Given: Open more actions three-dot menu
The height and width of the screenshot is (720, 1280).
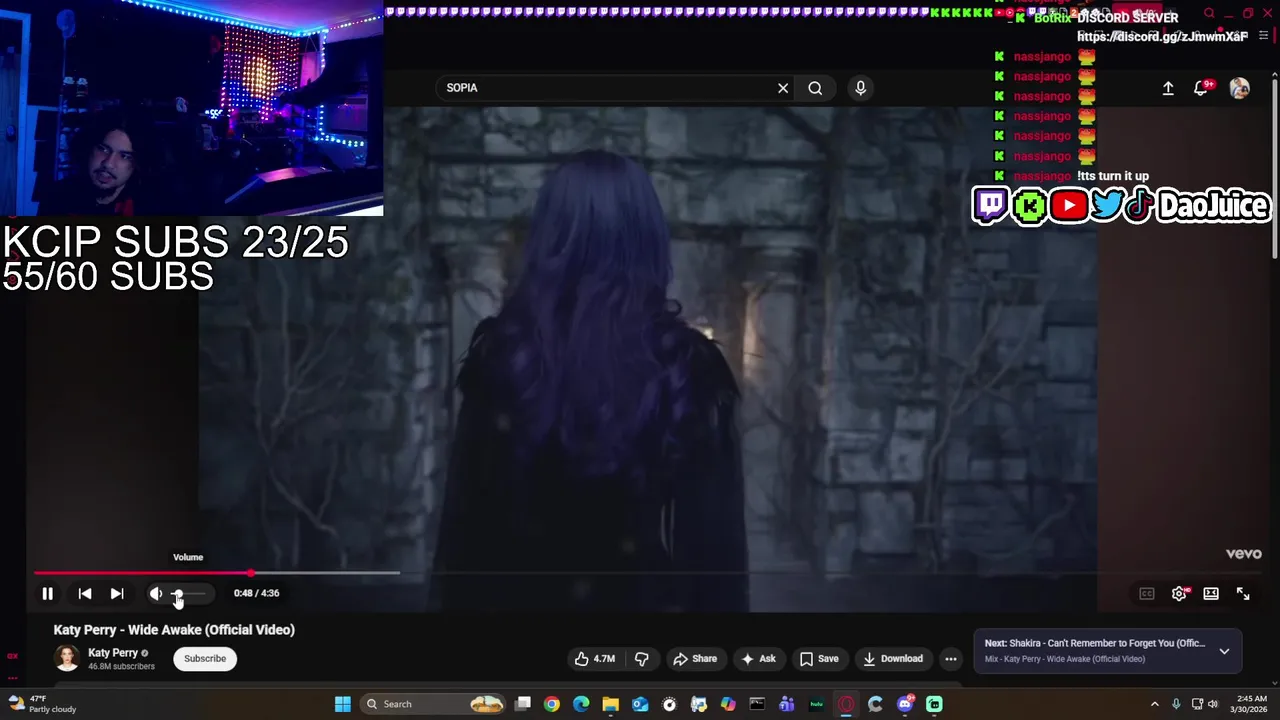Looking at the screenshot, I should pyautogui.click(x=951, y=658).
